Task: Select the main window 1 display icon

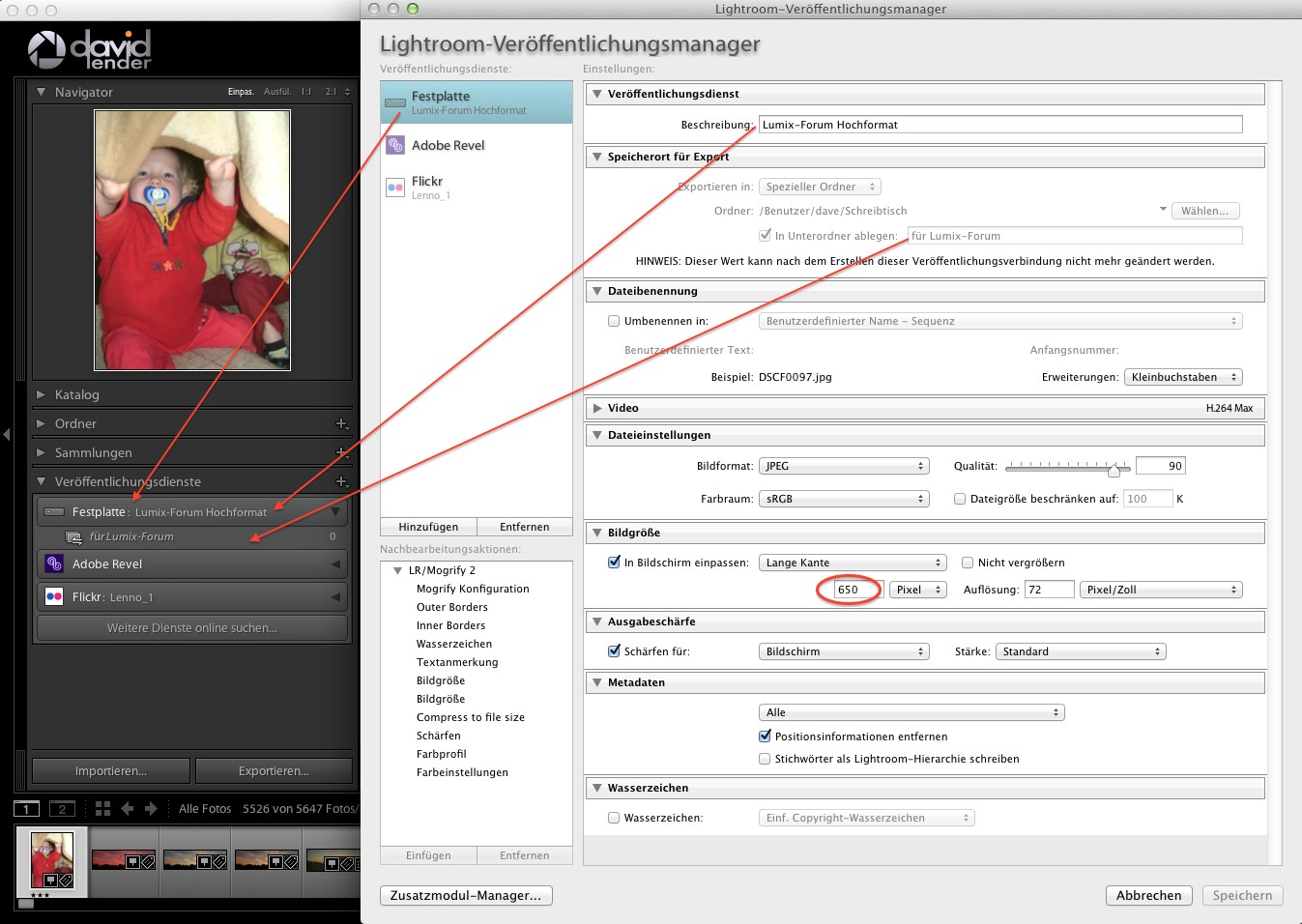Action: click(27, 809)
